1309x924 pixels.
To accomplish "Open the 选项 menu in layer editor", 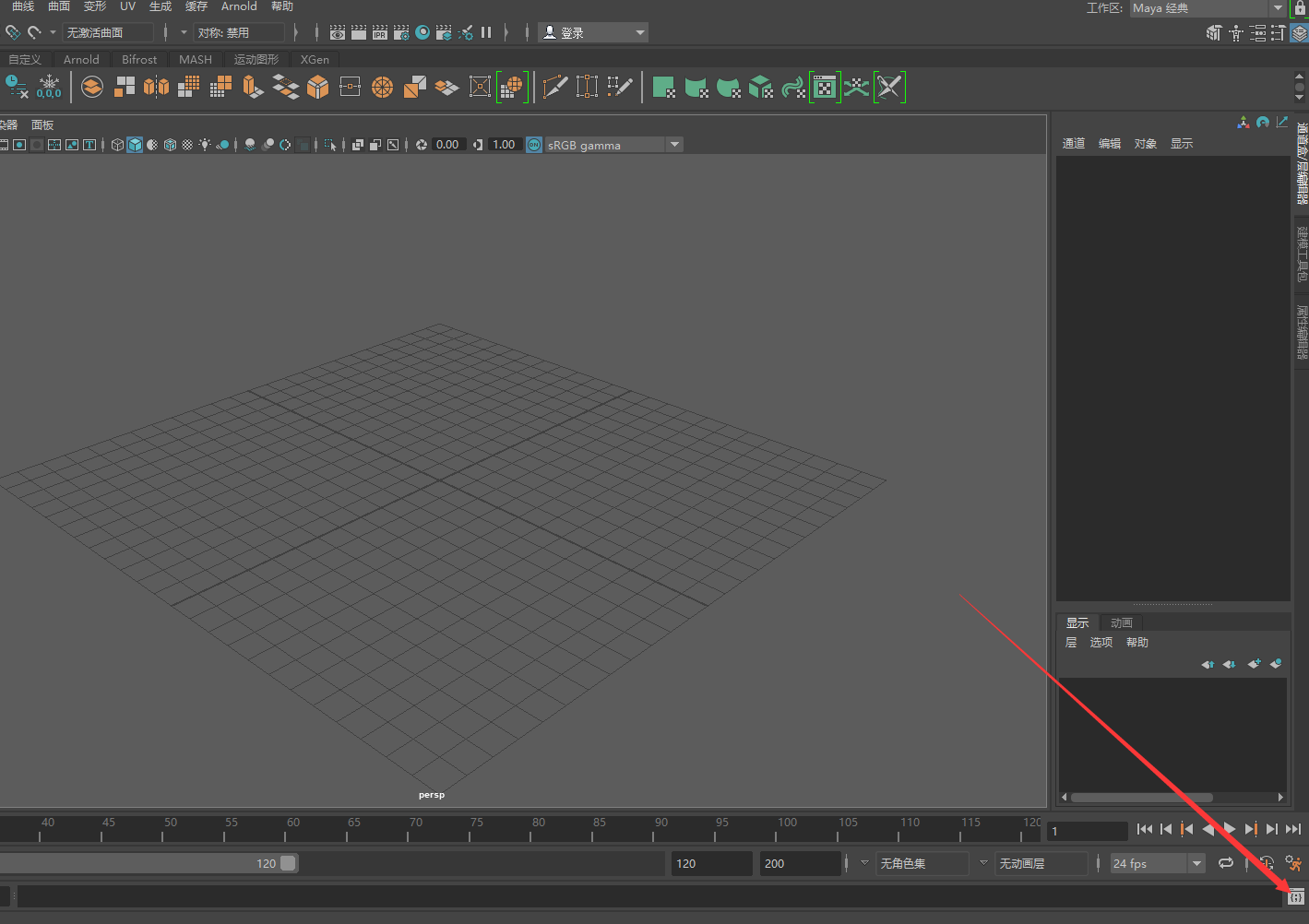I will [1101, 643].
